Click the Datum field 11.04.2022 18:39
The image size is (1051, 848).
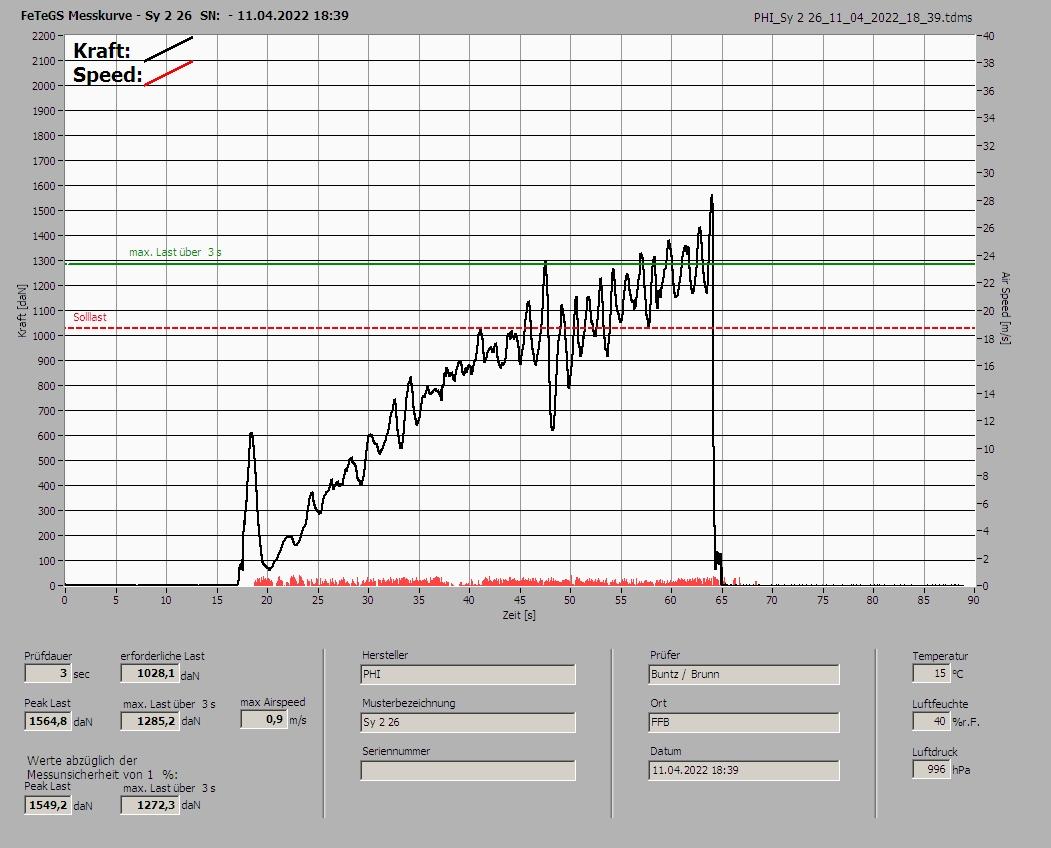(744, 770)
